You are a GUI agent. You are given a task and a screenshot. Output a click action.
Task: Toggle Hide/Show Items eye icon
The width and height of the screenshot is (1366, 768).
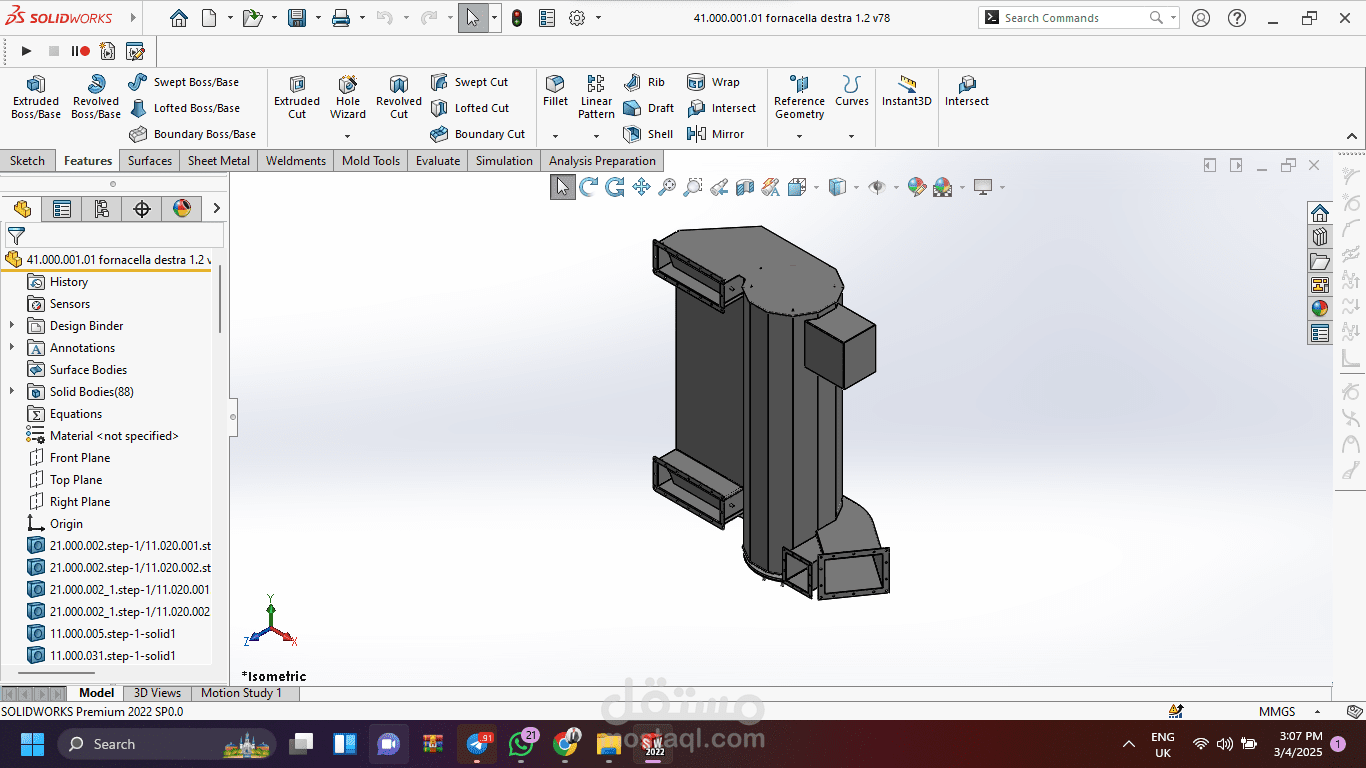877,187
